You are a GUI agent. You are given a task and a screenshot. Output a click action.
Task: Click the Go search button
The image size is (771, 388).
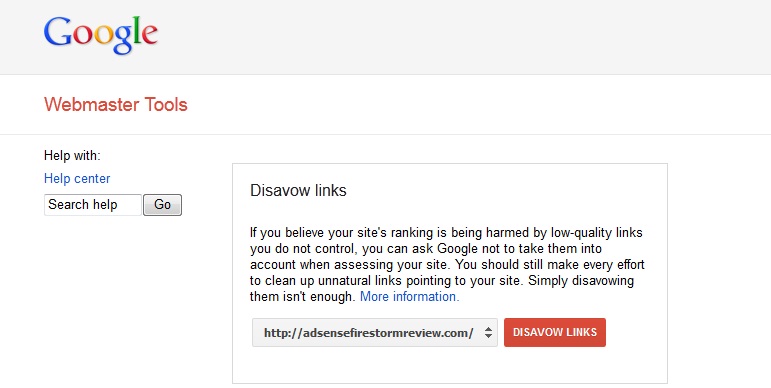click(162, 205)
